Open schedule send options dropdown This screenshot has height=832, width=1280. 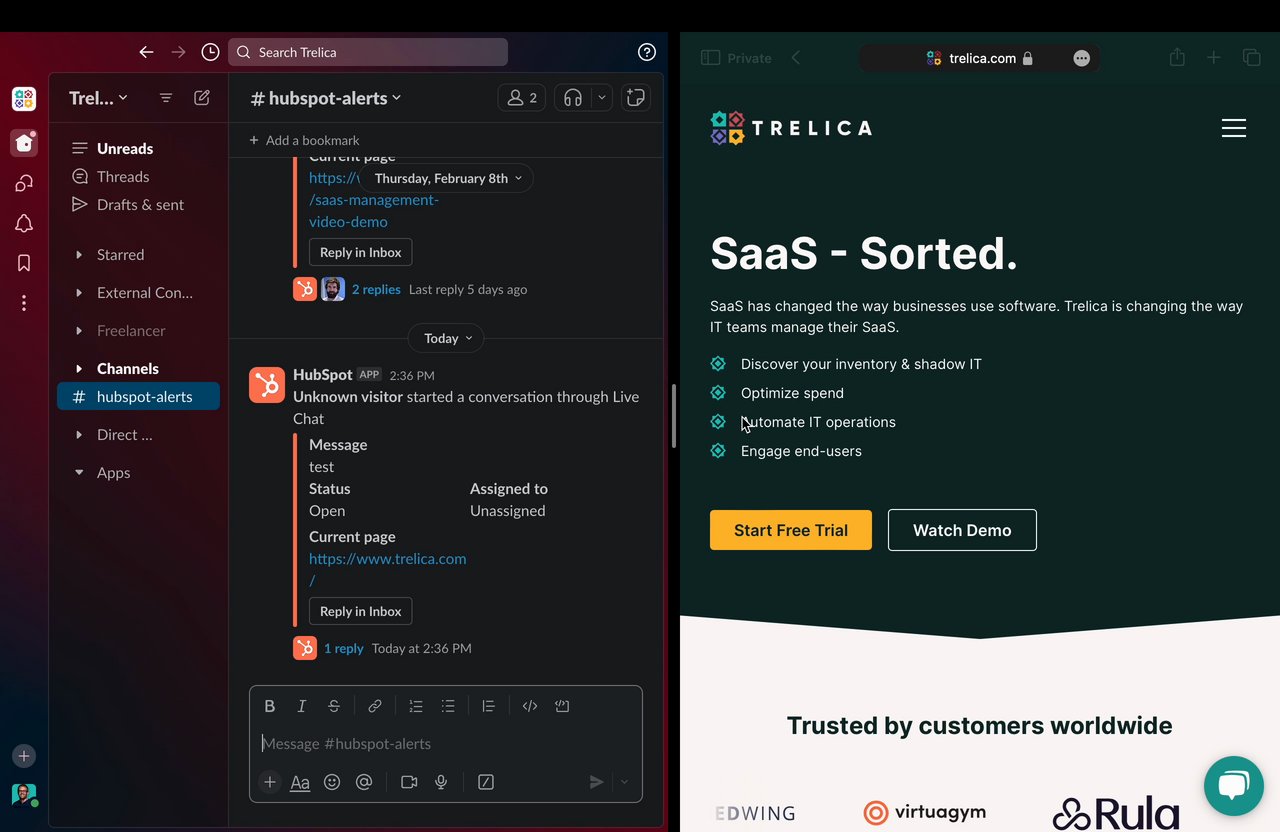pyautogui.click(x=624, y=782)
